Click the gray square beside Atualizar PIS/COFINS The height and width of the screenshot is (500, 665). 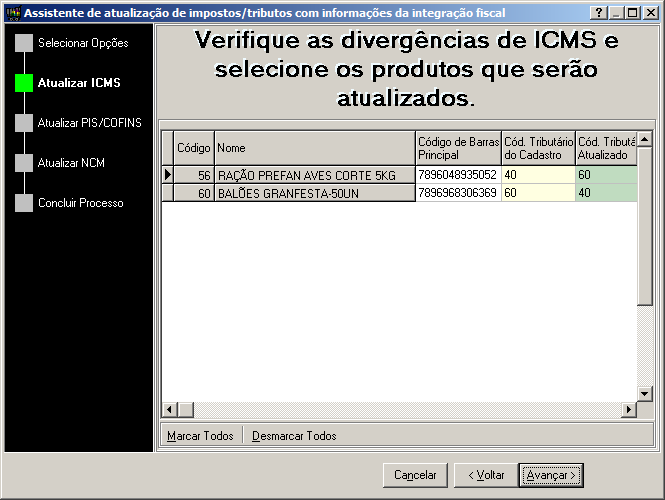coord(23,123)
